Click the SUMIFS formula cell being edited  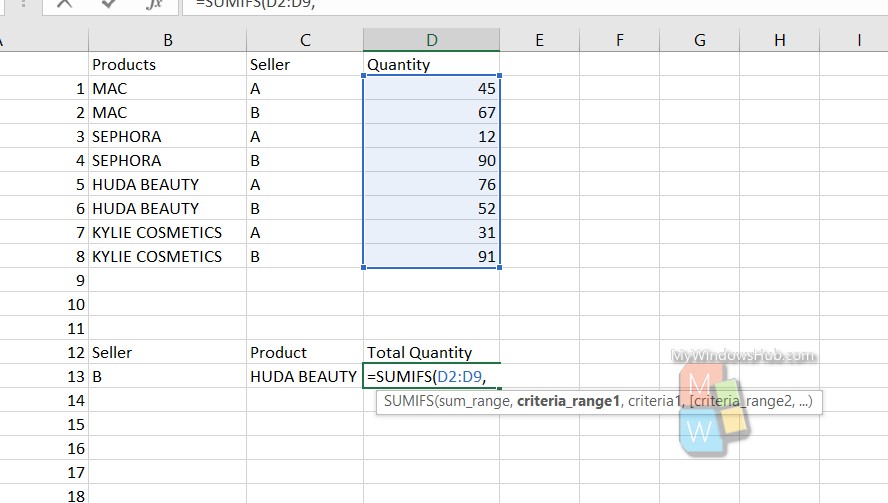(x=432, y=377)
